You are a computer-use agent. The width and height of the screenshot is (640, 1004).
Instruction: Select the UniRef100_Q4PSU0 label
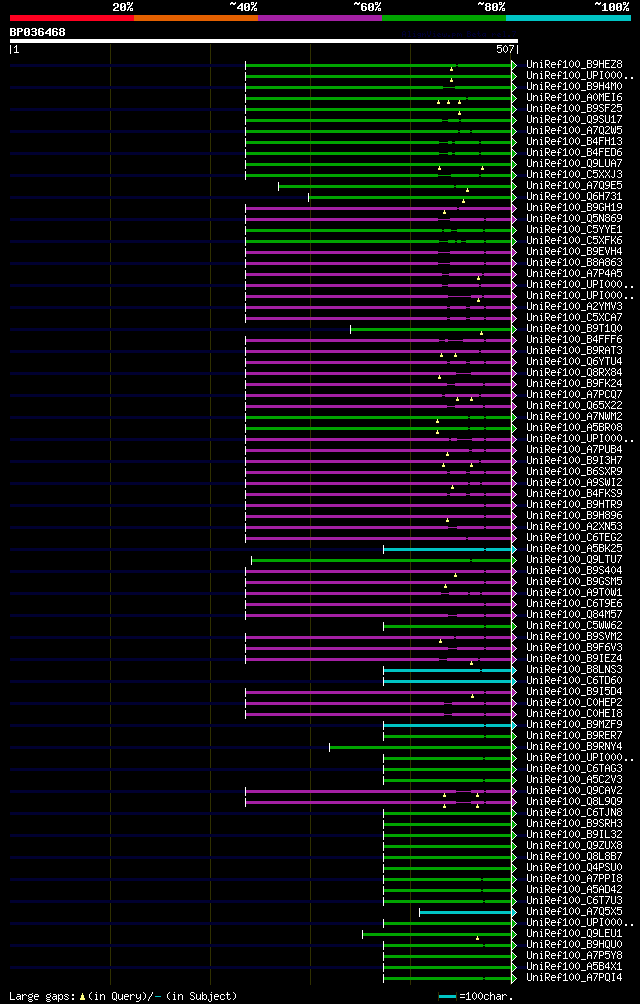click(574, 868)
